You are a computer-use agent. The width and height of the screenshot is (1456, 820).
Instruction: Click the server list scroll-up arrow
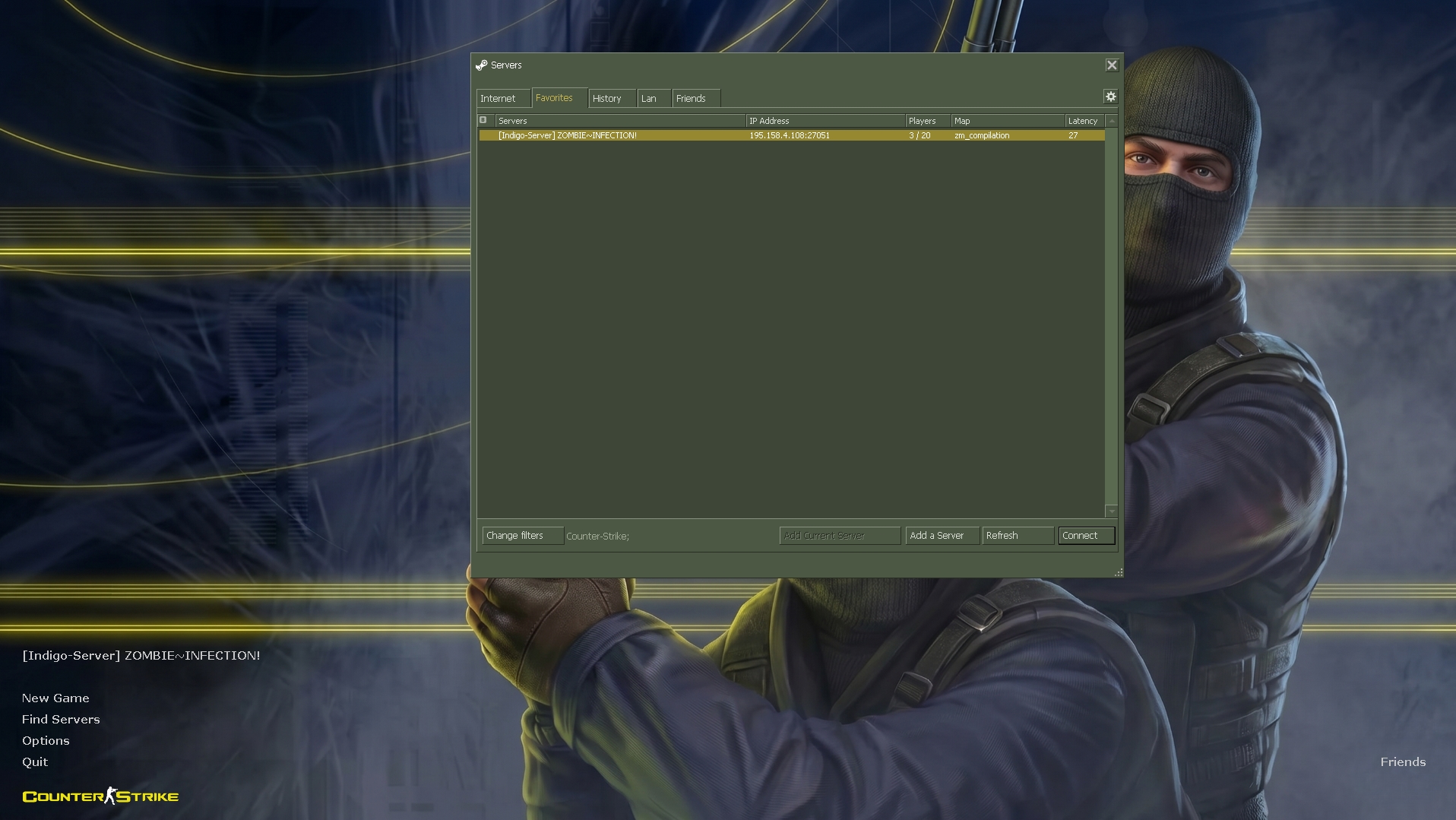coord(1112,121)
